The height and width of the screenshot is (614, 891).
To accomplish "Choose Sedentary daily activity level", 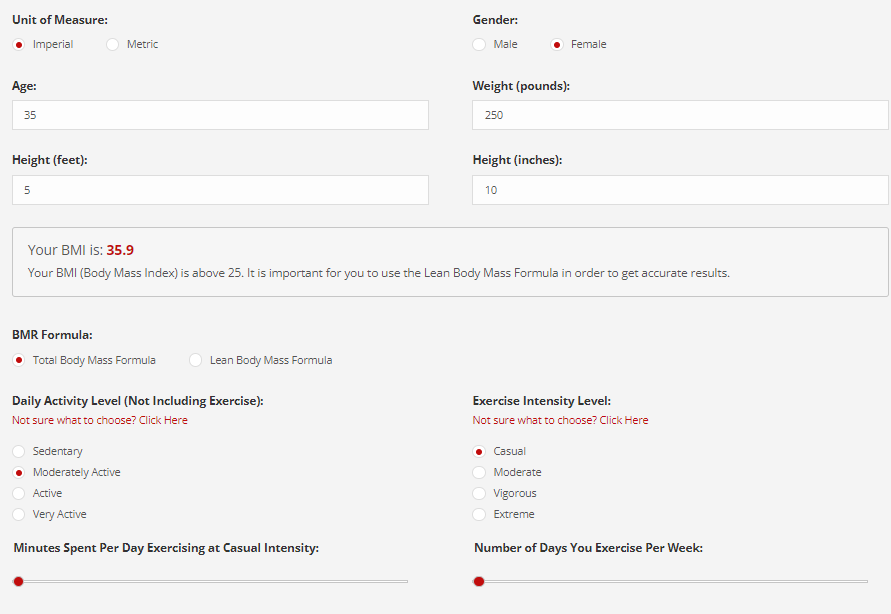I will (19, 452).
